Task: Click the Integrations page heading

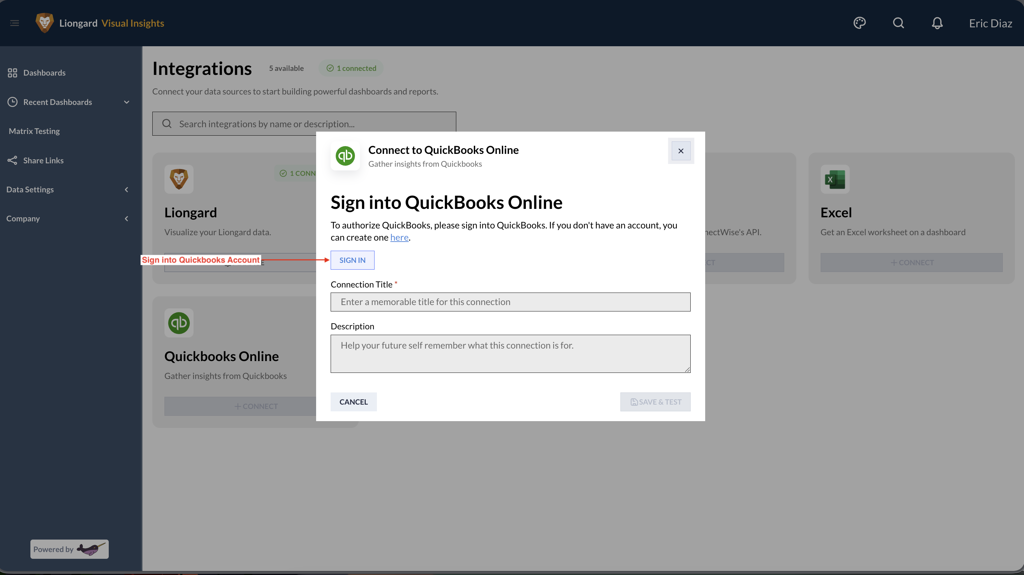Action: click(202, 69)
